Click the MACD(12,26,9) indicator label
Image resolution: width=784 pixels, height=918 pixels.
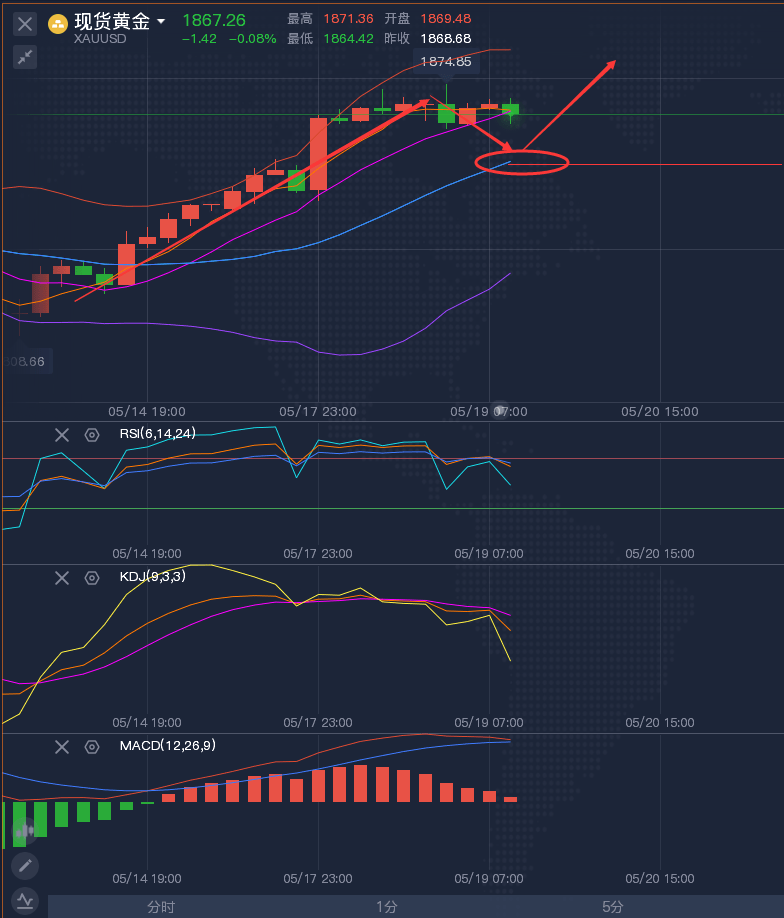[167, 745]
